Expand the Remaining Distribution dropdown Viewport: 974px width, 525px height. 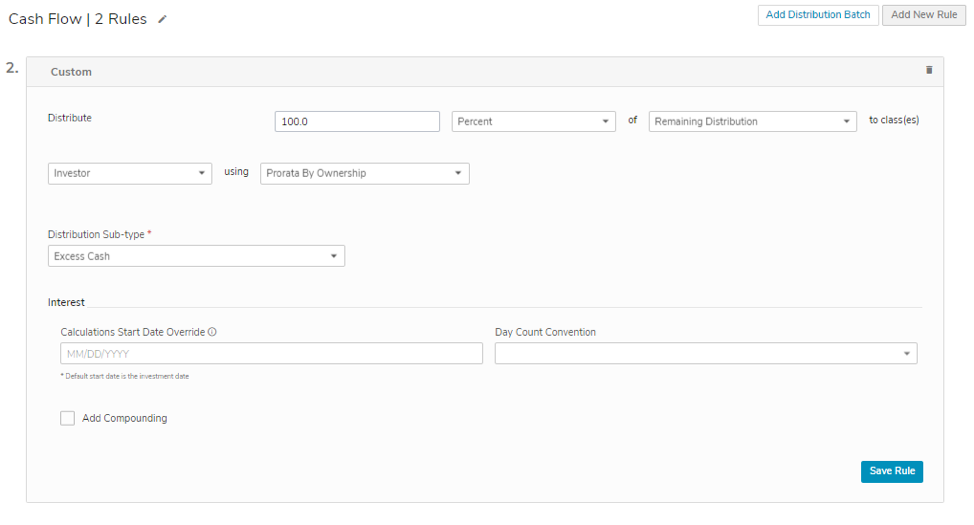[752, 121]
